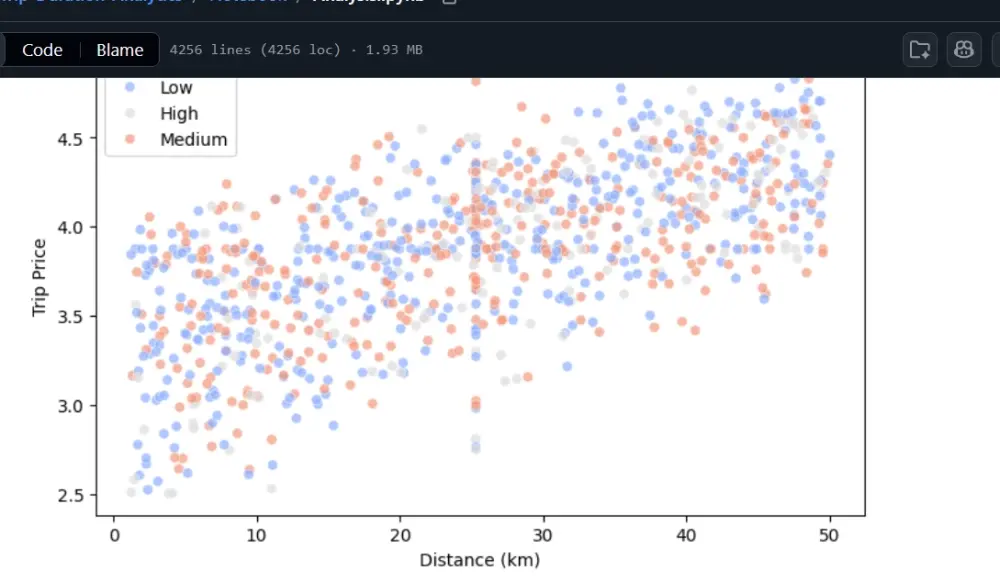The image size is (1000, 582).
Task: Click the 'Trip Price' y-axis label
Action: [39, 277]
